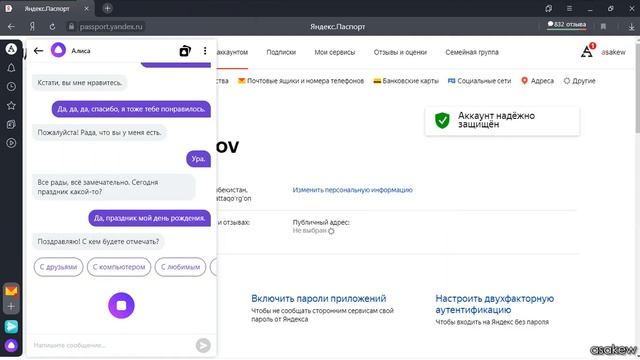Viewport: 640px width, 360px height.
Task: Click the Alice avatar in chat header
Action: point(58,50)
